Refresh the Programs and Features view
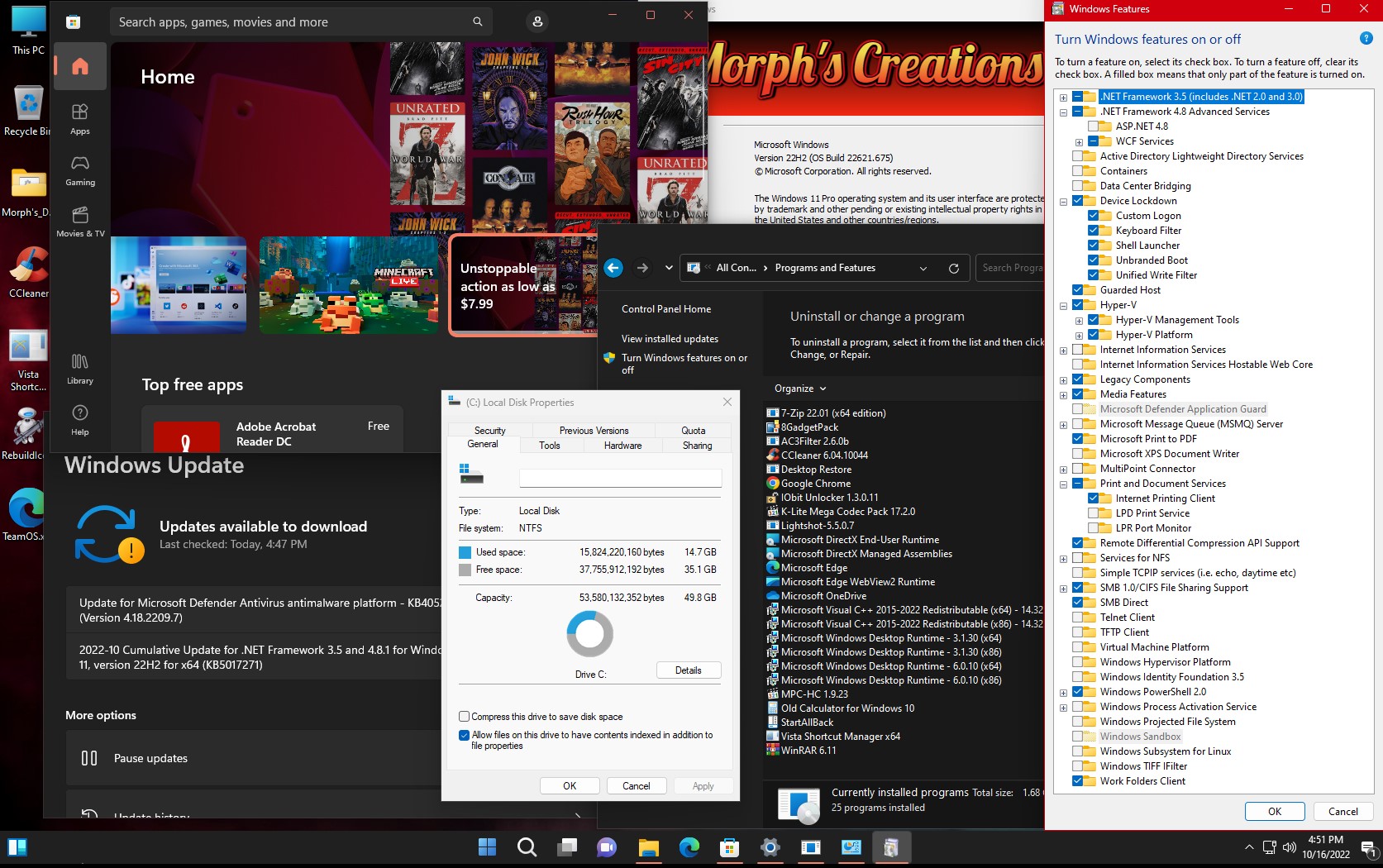The image size is (1383, 868). click(953, 268)
